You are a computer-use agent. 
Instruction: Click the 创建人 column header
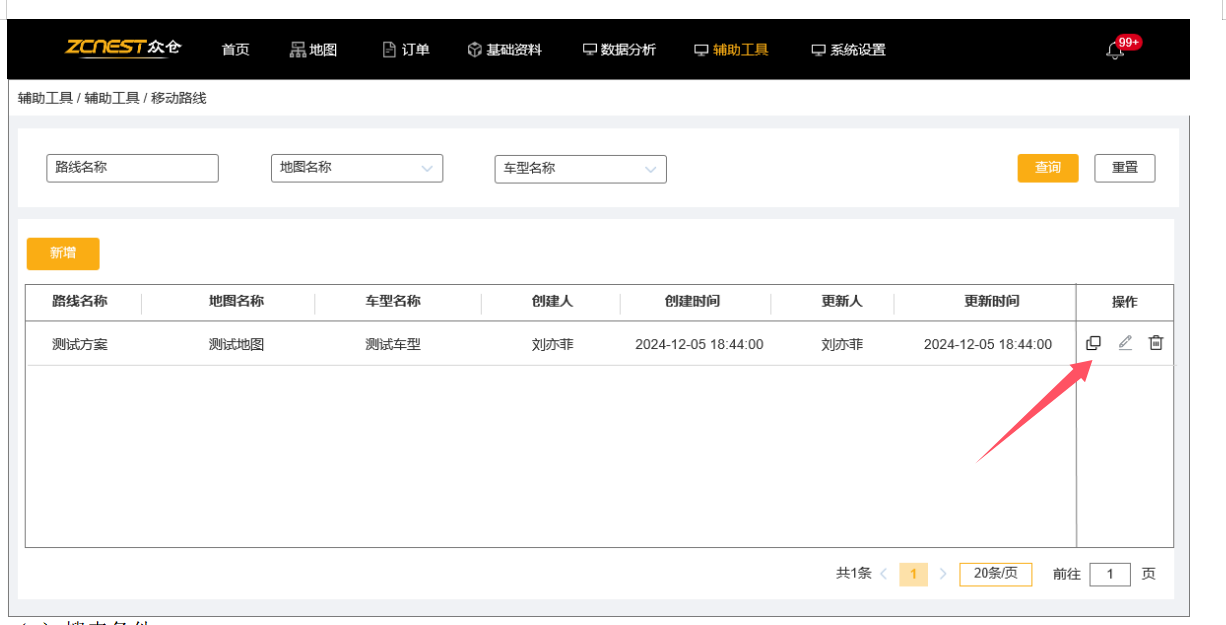point(553,301)
